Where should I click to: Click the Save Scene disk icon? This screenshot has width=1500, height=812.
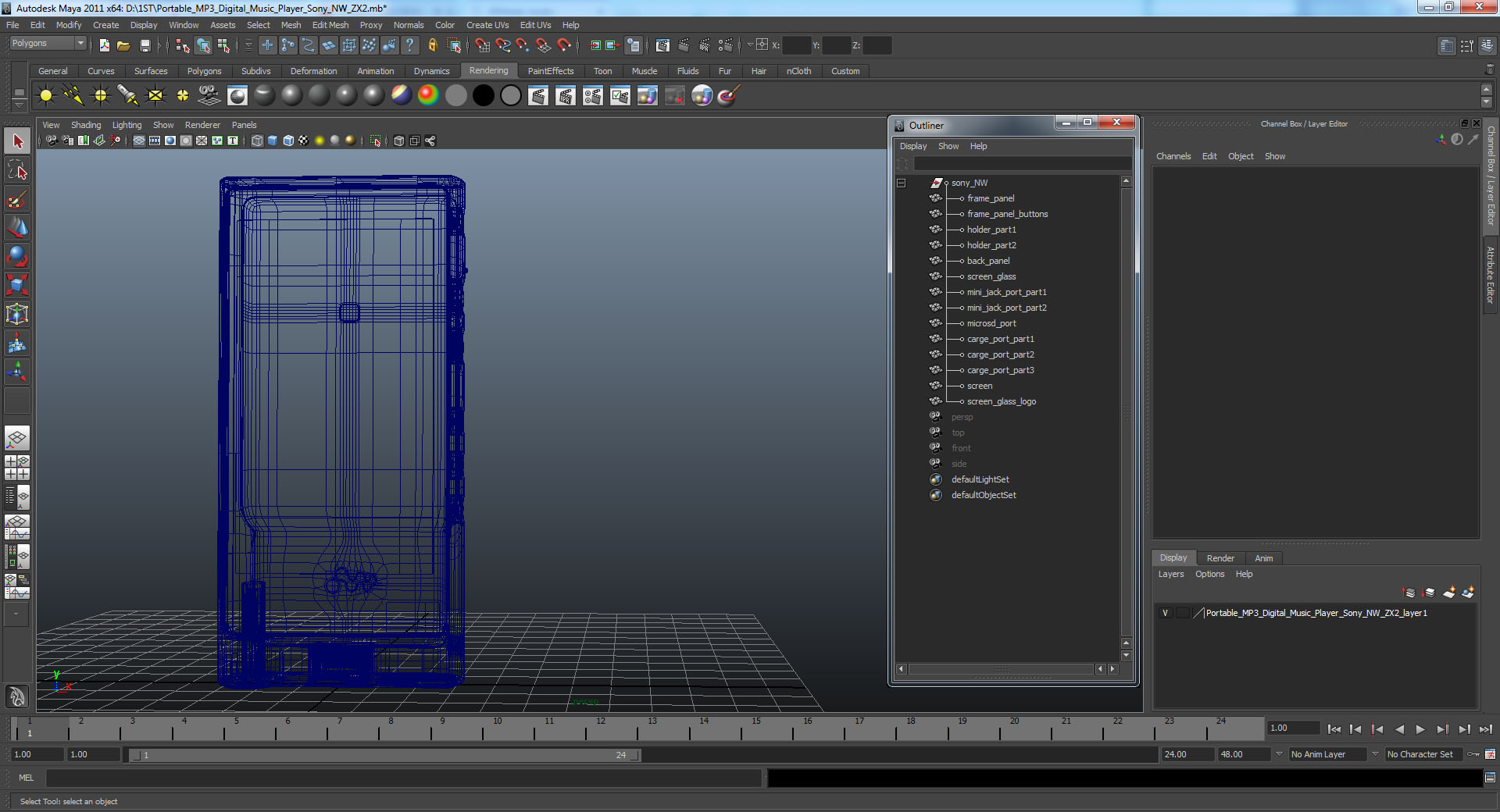coord(145,45)
